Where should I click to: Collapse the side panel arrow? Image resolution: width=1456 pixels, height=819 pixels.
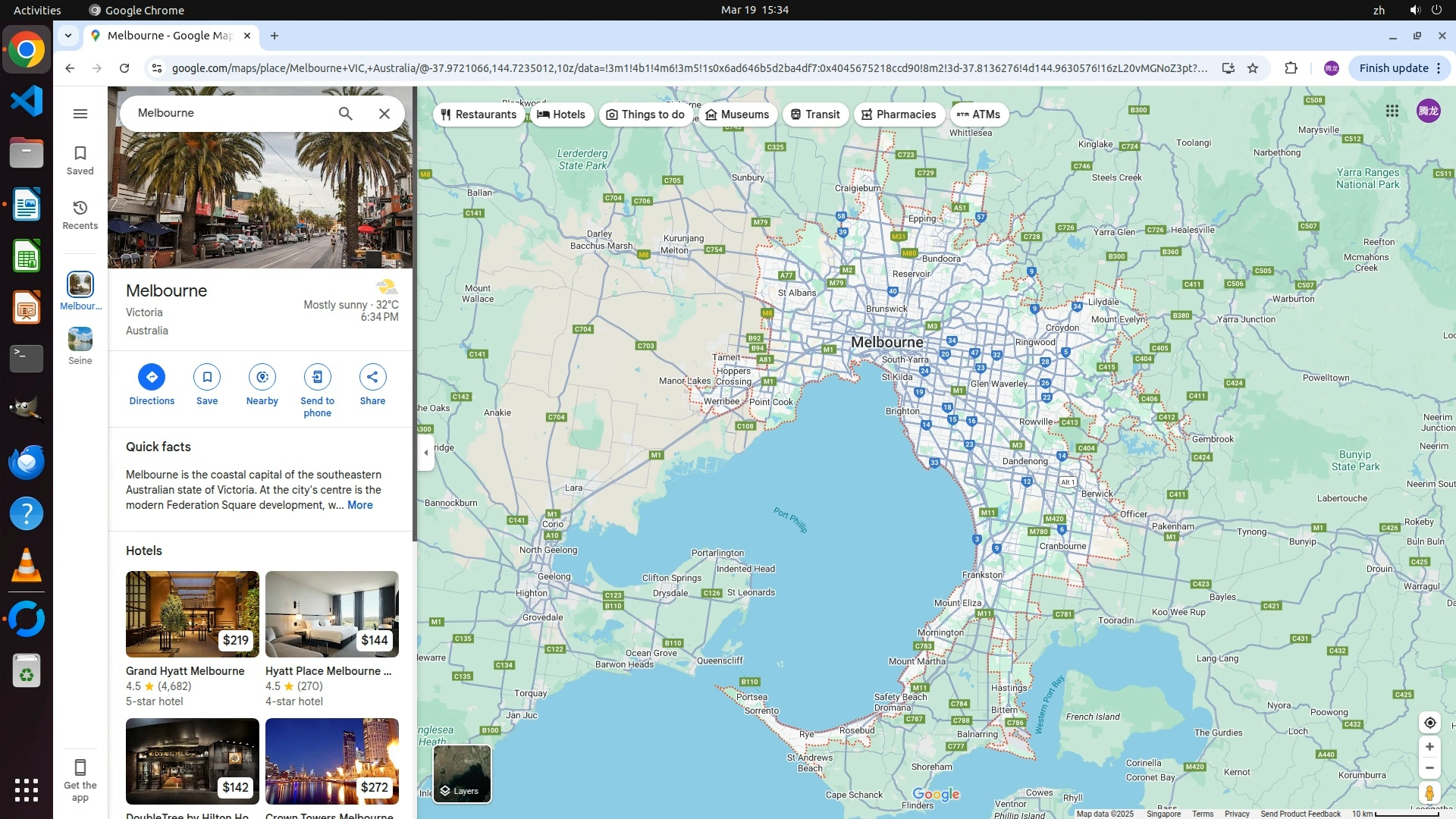pos(425,453)
